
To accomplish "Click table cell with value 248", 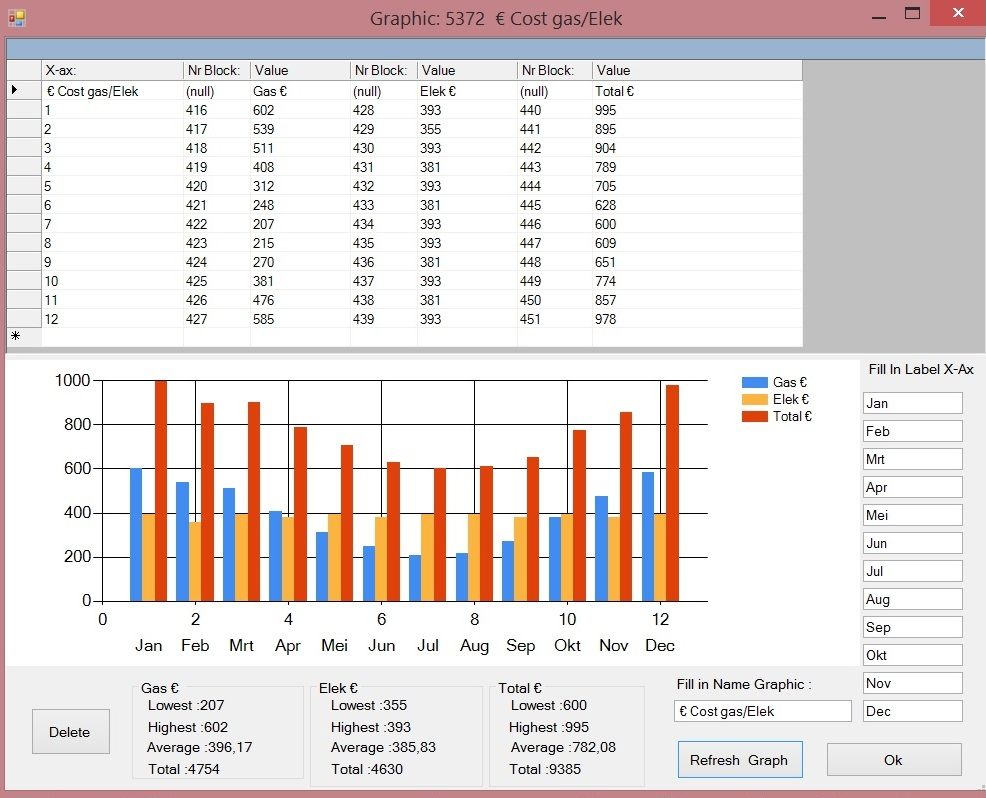I will pyautogui.click(x=301, y=205).
